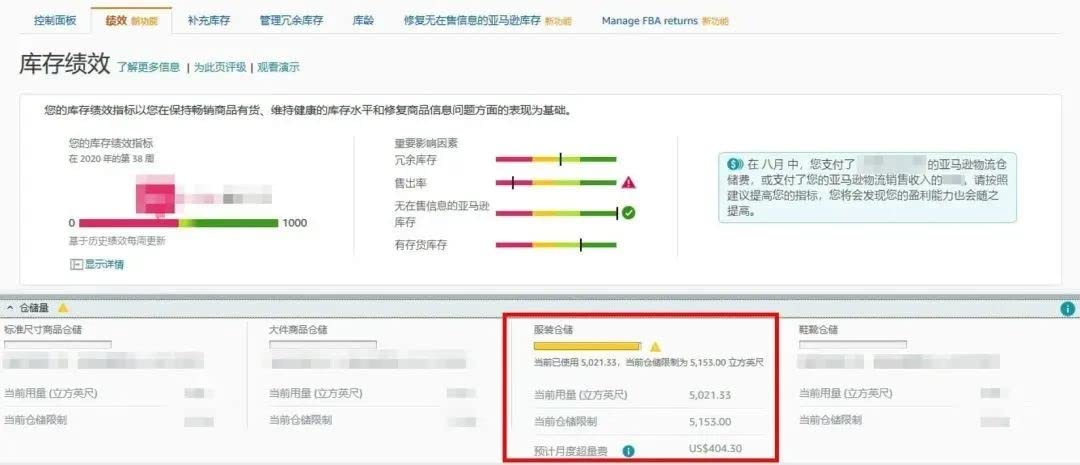
Task: Collapse the 仓储量 section using its chevron
Action: pyautogui.click(x=10, y=308)
